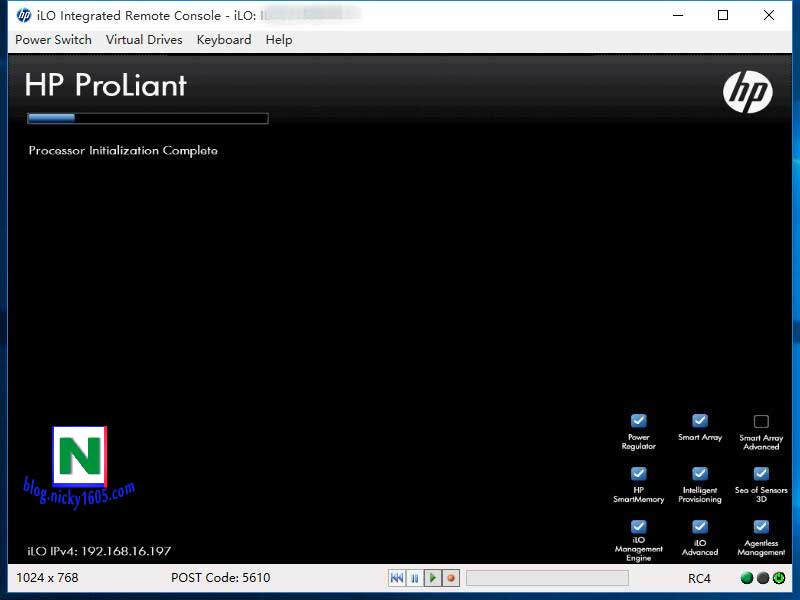Viewport: 800px width, 600px height.
Task: Minimize the iLO Remote Console window
Action: point(678,15)
